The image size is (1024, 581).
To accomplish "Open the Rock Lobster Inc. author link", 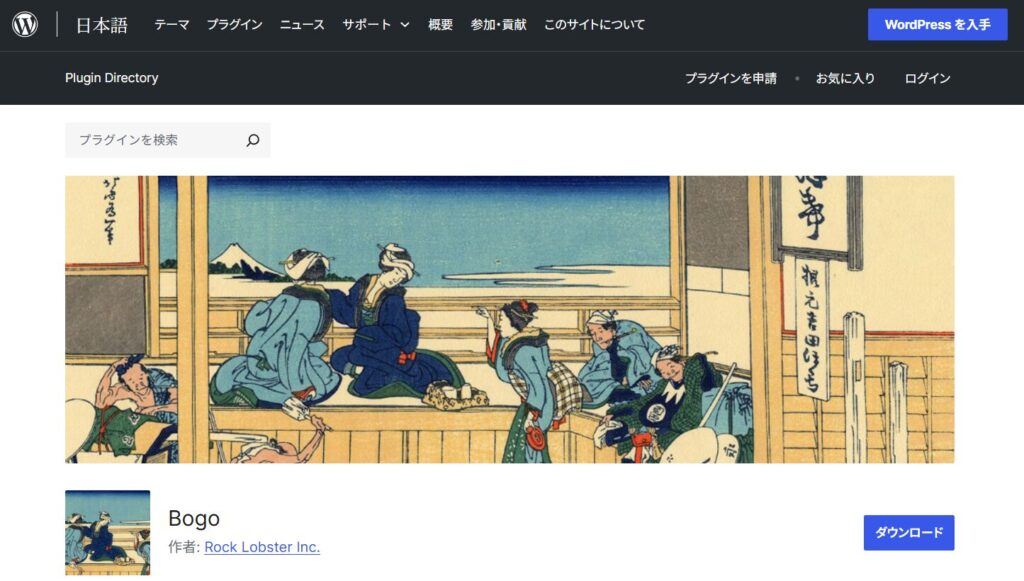I will pyautogui.click(x=262, y=547).
